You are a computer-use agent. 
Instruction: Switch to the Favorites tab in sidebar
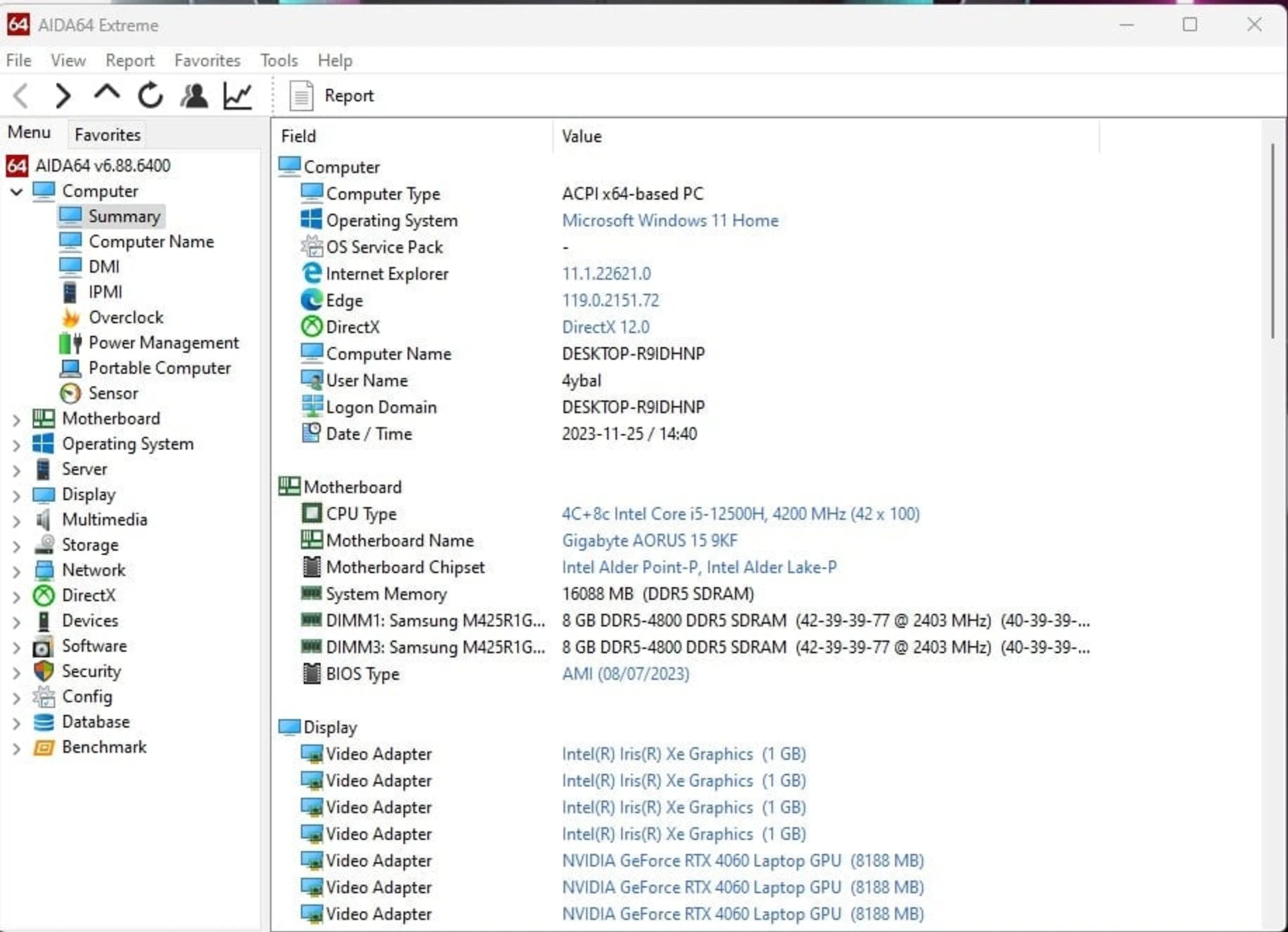107,135
